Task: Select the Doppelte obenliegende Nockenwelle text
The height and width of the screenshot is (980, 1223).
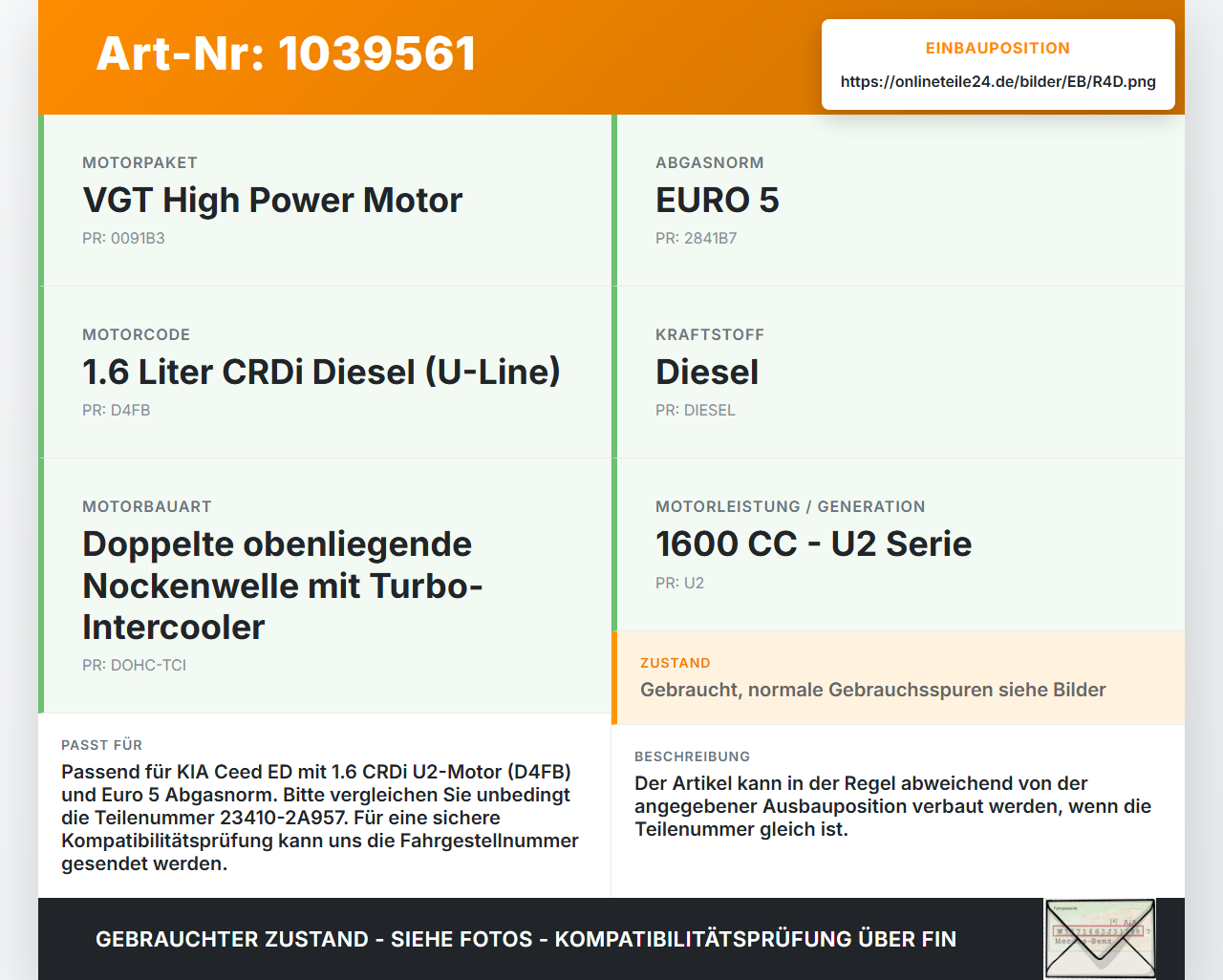Action: pyautogui.click(x=283, y=586)
